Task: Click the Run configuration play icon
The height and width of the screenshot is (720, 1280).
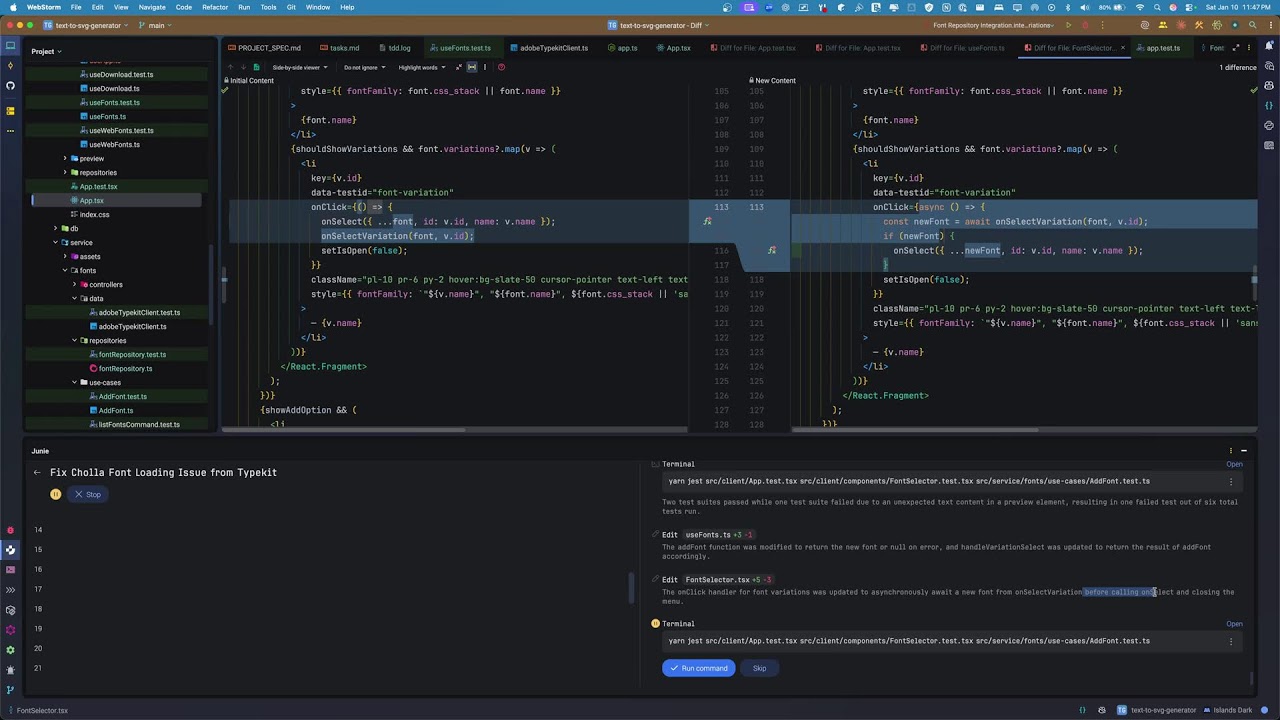Action: [1068, 25]
